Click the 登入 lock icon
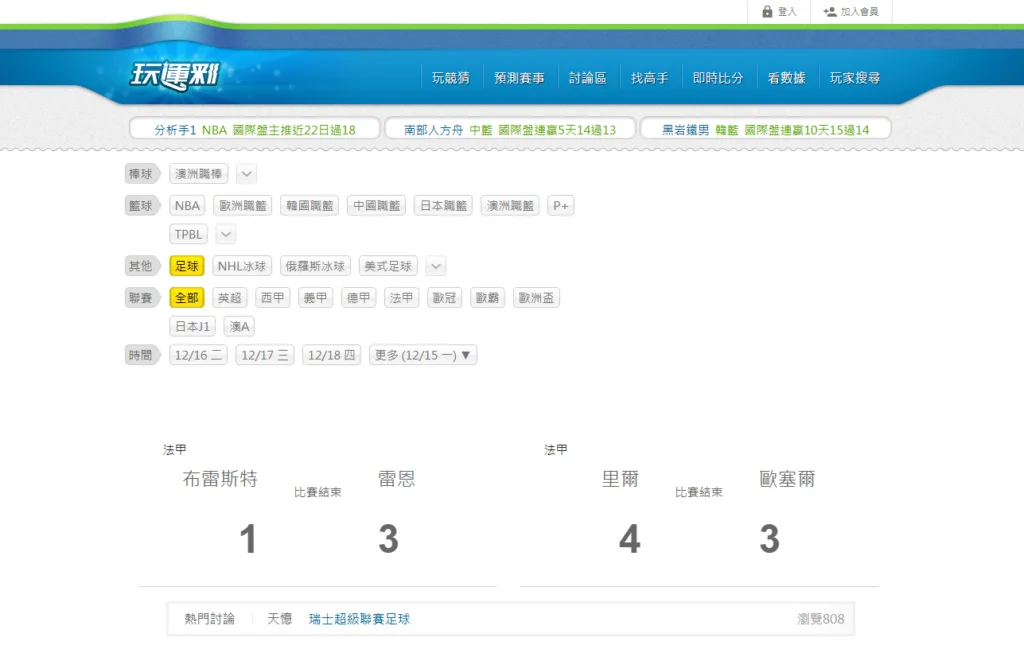1024x657 pixels. tap(767, 12)
